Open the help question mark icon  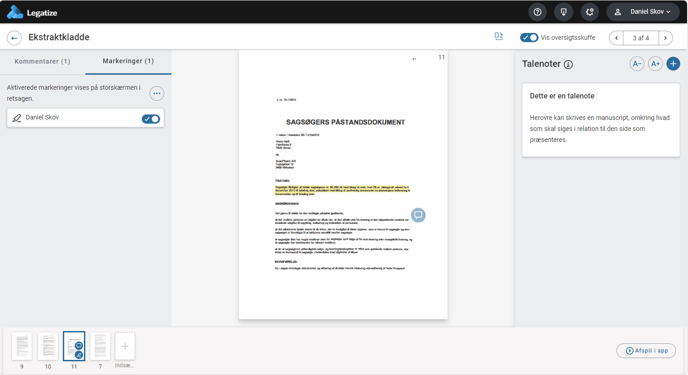point(537,12)
